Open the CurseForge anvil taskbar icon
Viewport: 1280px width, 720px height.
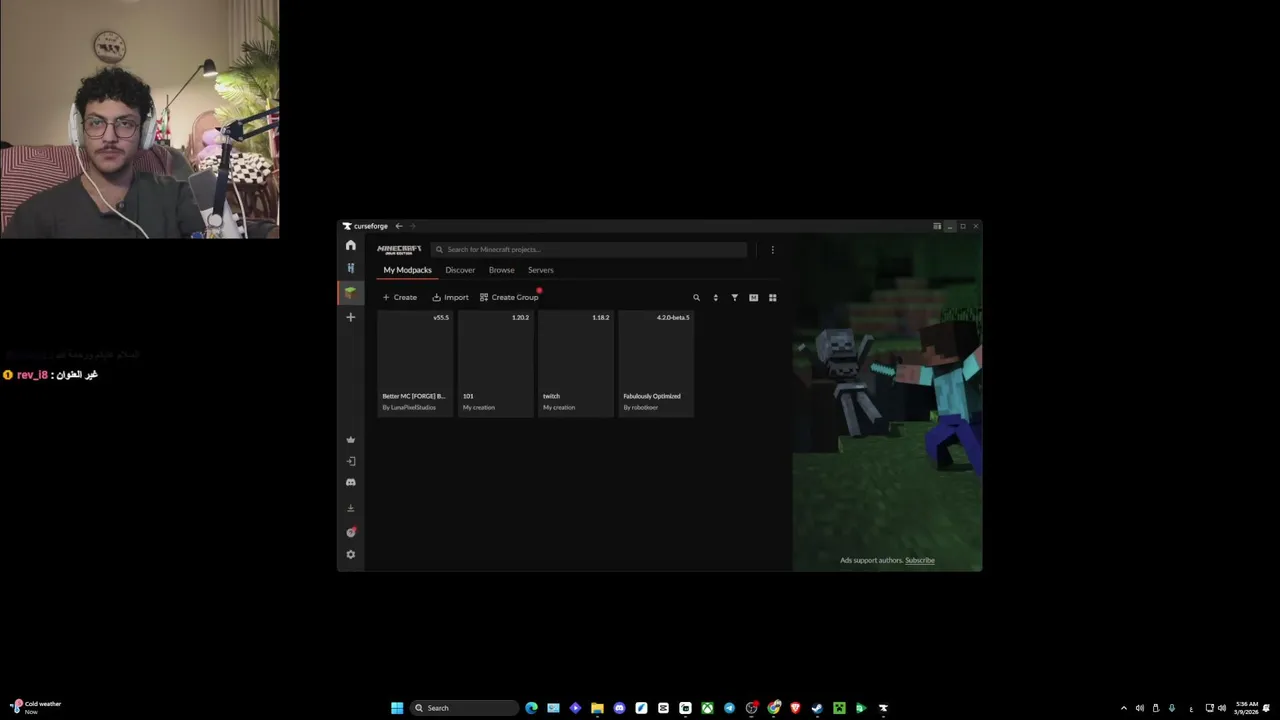point(883,708)
